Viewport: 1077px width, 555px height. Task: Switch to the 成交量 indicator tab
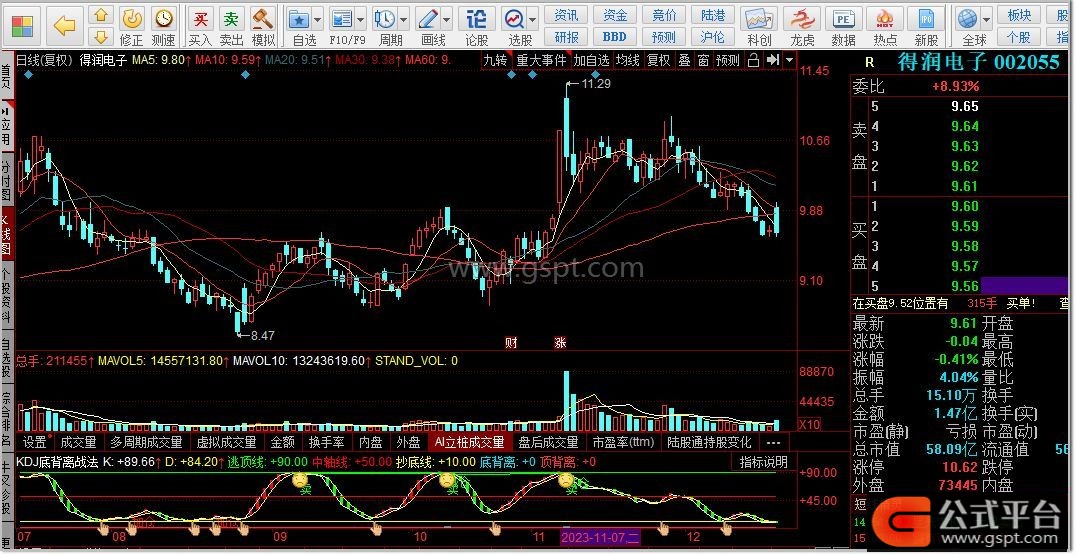click(78, 442)
